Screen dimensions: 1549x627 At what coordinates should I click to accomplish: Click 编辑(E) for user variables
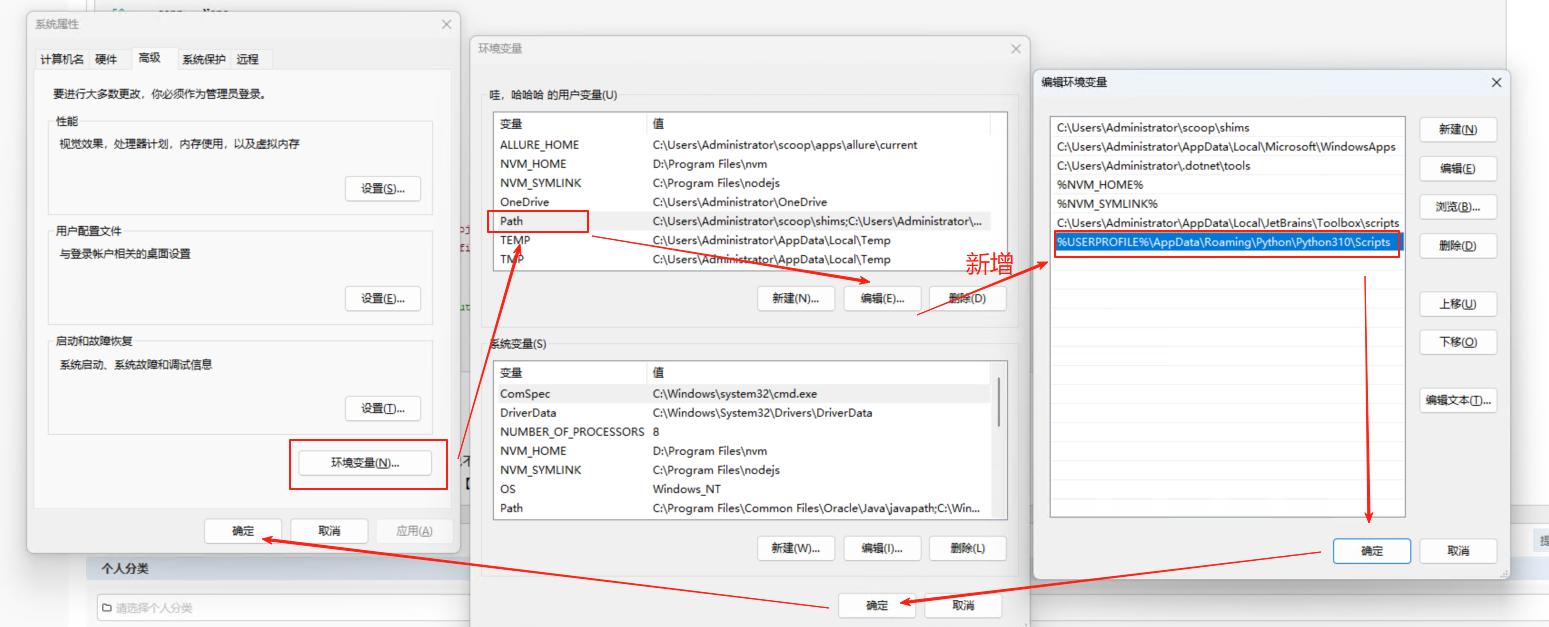pos(881,298)
